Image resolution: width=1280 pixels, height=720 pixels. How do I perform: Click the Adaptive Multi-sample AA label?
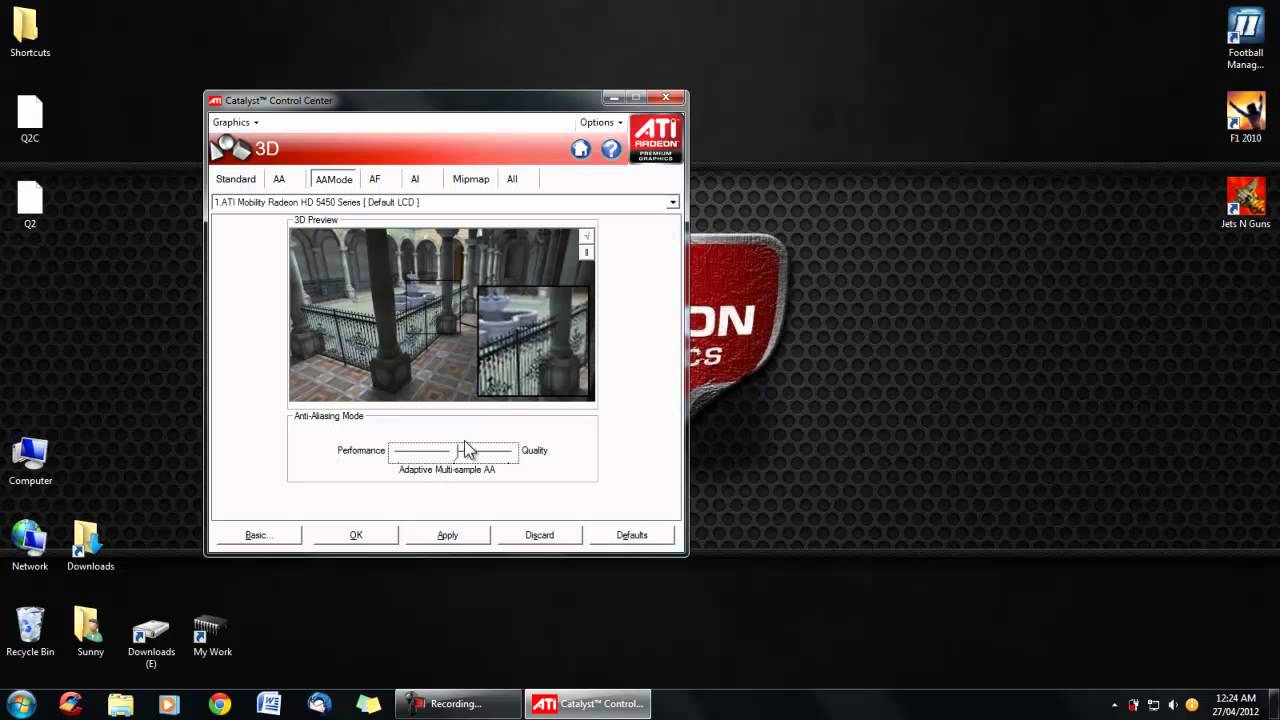click(x=447, y=469)
